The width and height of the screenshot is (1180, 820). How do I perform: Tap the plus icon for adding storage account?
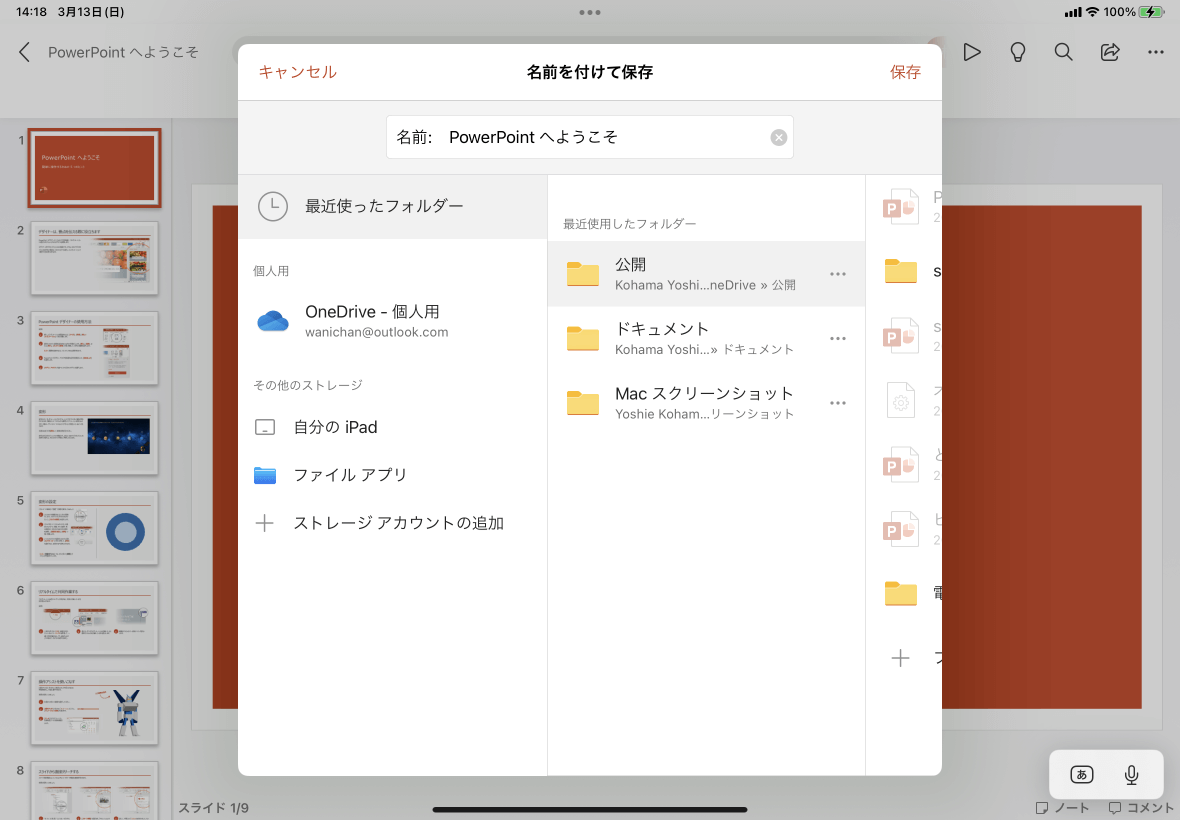(x=264, y=523)
